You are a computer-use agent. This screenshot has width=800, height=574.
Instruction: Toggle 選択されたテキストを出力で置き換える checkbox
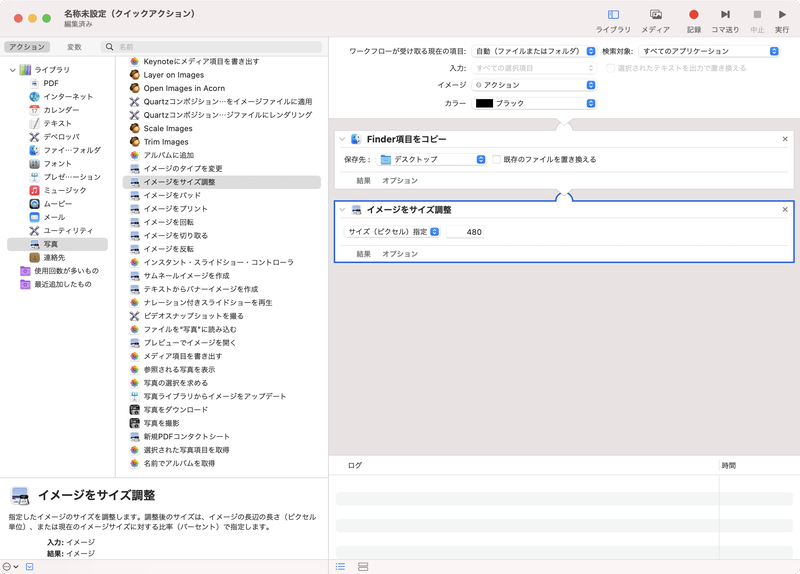point(610,68)
